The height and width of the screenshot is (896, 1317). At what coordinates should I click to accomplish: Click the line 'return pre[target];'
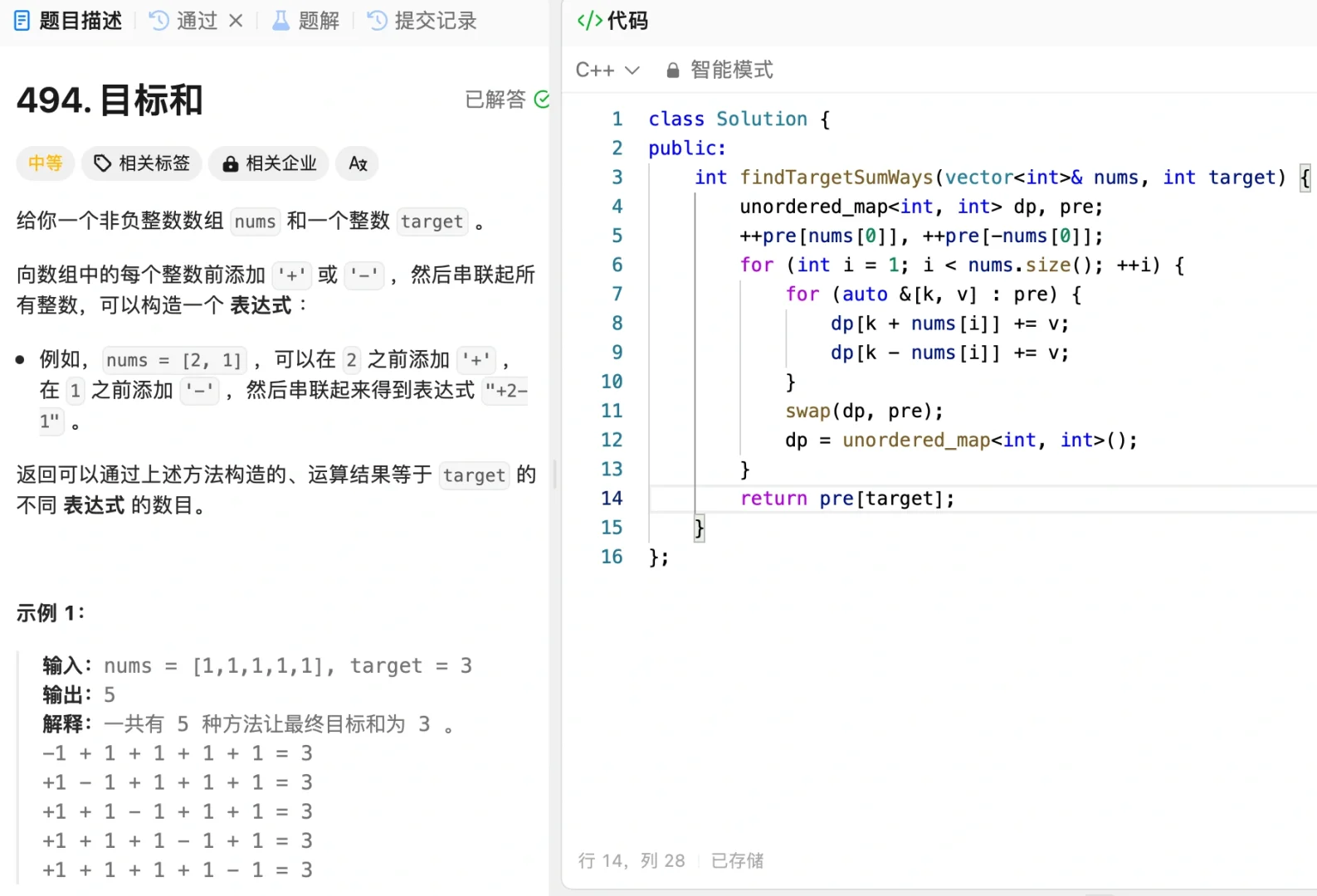coord(847,499)
